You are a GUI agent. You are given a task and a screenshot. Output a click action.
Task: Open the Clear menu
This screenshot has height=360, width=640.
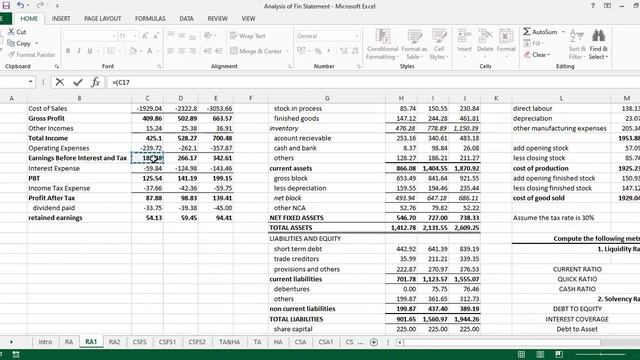pyautogui.click(x=537, y=54)
